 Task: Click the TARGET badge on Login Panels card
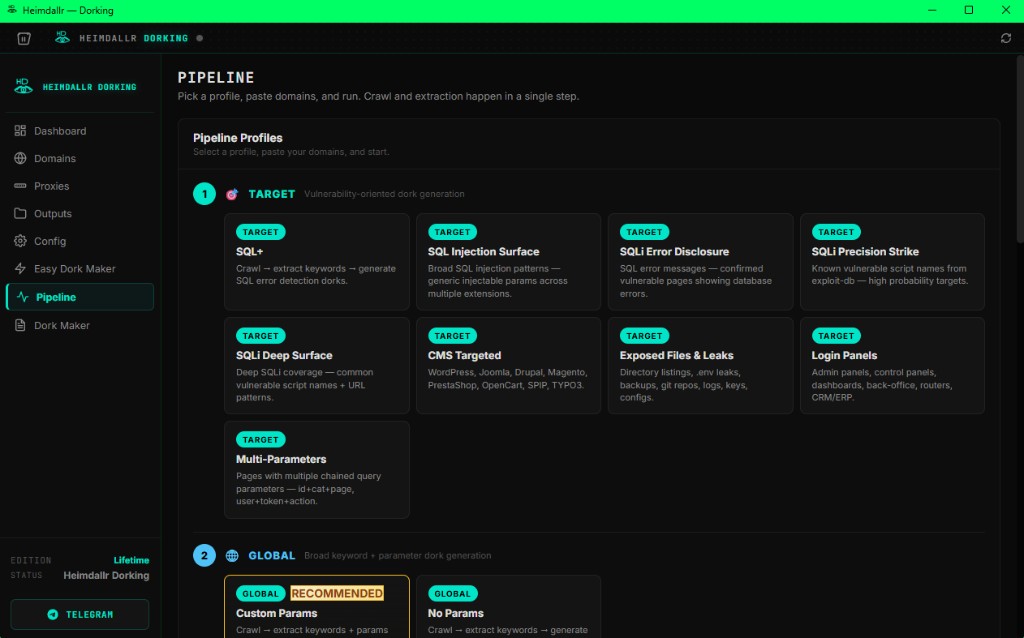click(x=836, y=336)
